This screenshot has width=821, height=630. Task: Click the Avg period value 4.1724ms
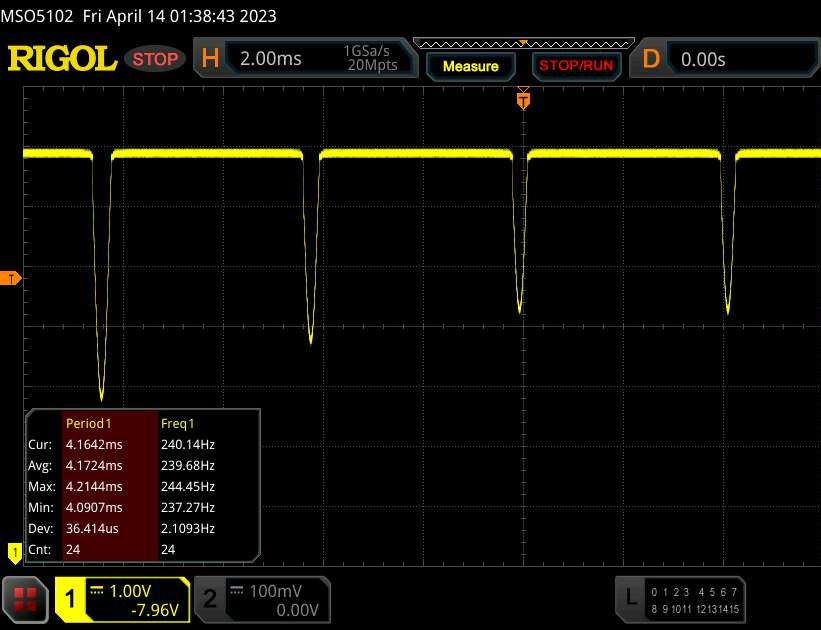click(94, 466)
